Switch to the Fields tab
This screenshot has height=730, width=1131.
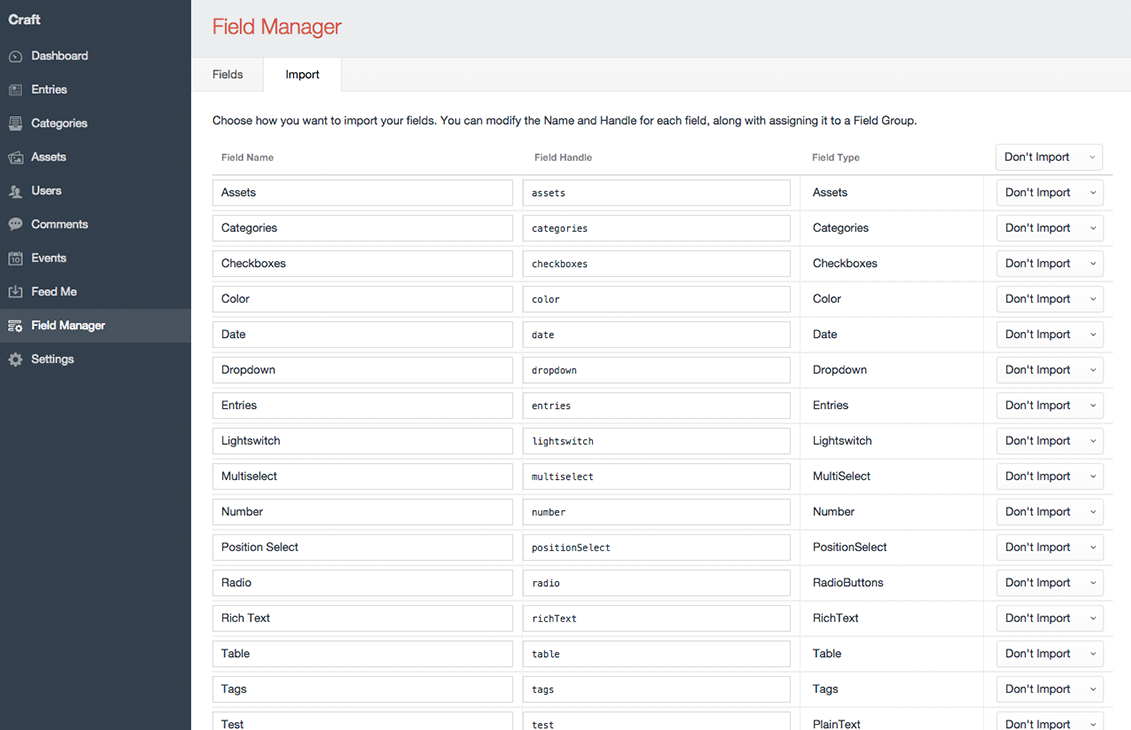click(228, 75)
